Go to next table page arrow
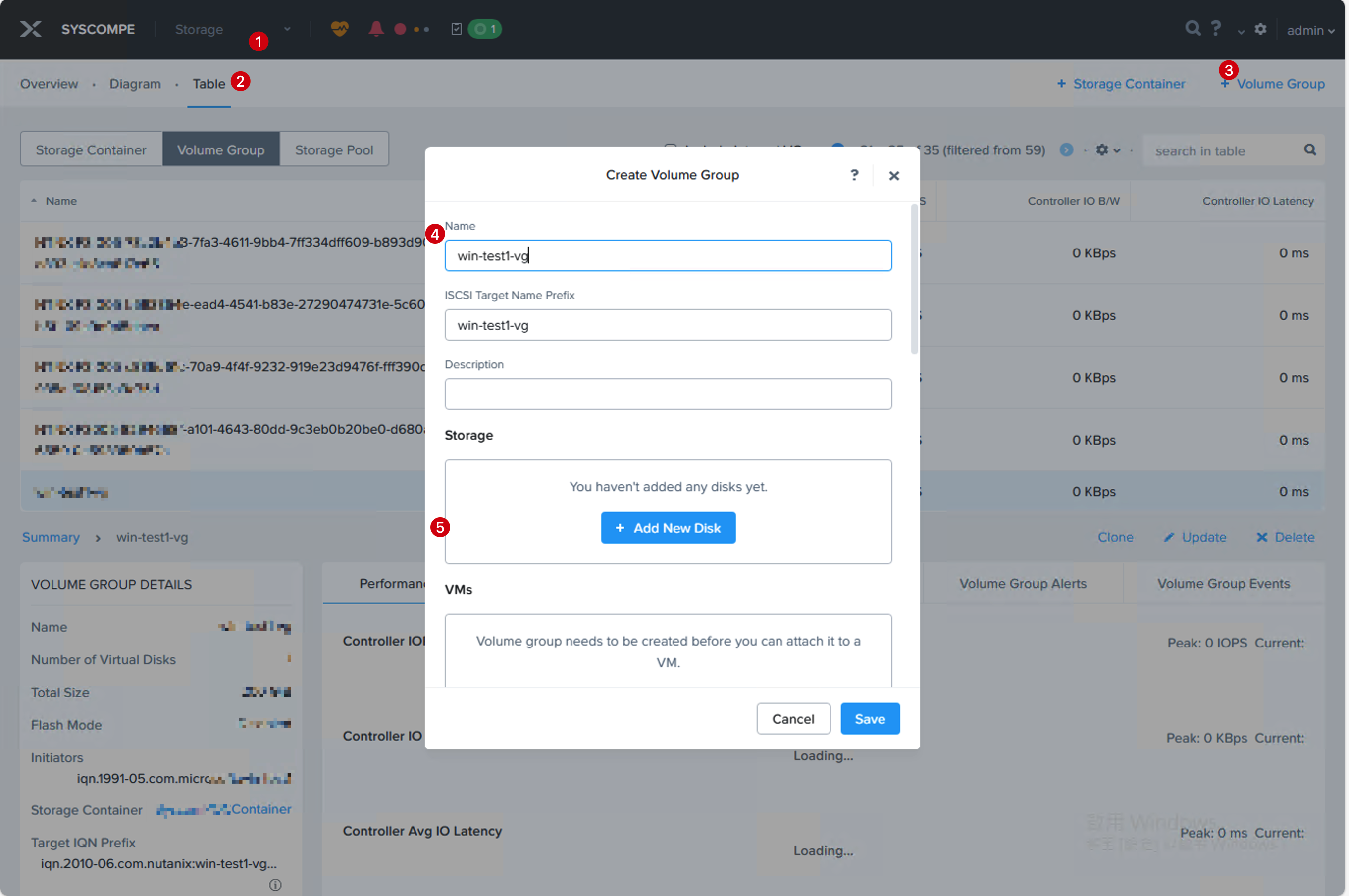This screenshot has height=896, width=1349. [x=1066, y=149]
